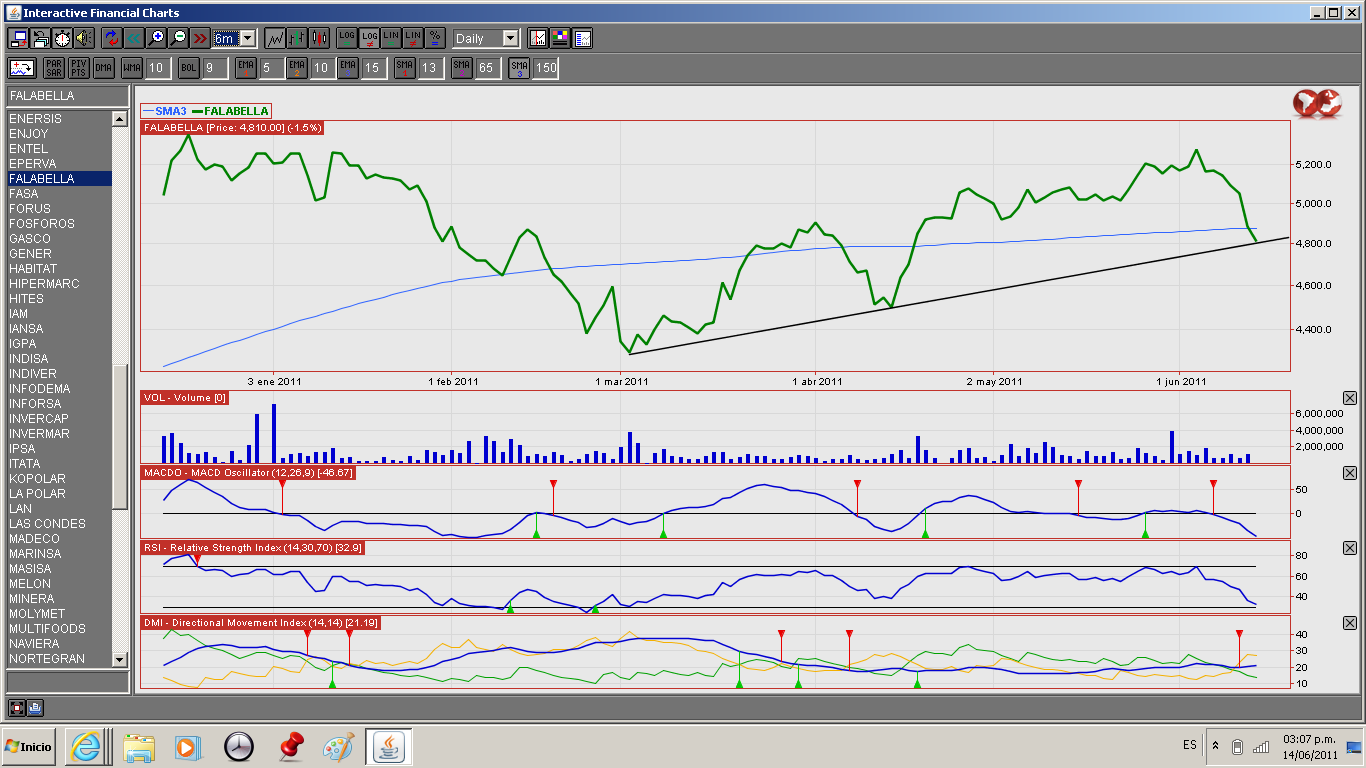Click the zoom in magnifier icon
The image size is (1366, 768).
click(x=156, y=38)
